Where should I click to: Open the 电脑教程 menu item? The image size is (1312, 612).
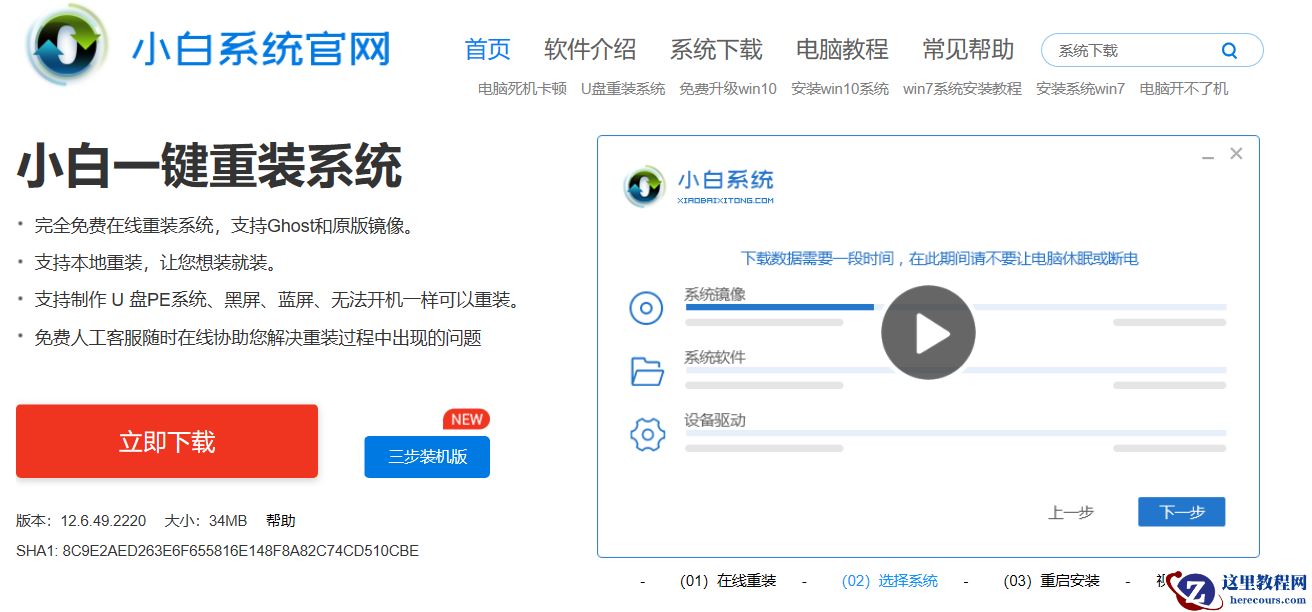pyautogui.click(x=841, y=49)
